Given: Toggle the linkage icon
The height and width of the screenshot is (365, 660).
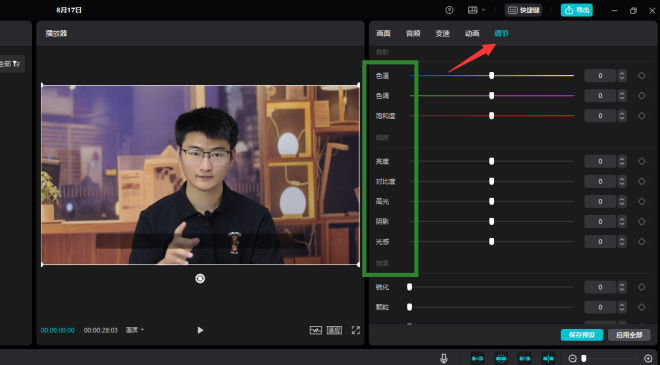Looking at the screenshot, I should [524, 358].
